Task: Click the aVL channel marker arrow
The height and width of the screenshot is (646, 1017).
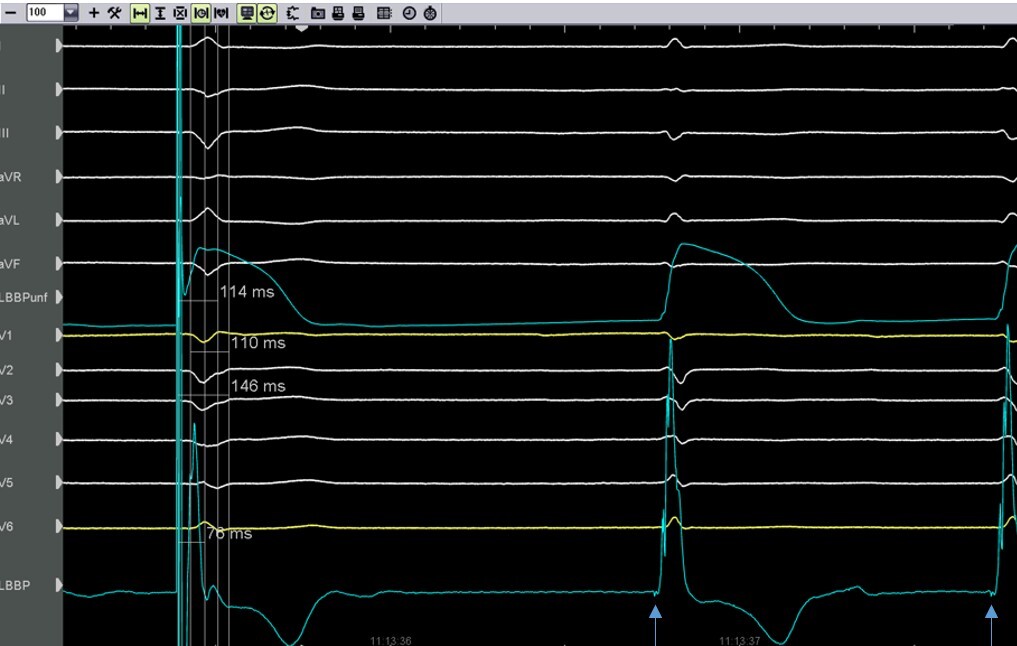Action: tap(59, 221)
